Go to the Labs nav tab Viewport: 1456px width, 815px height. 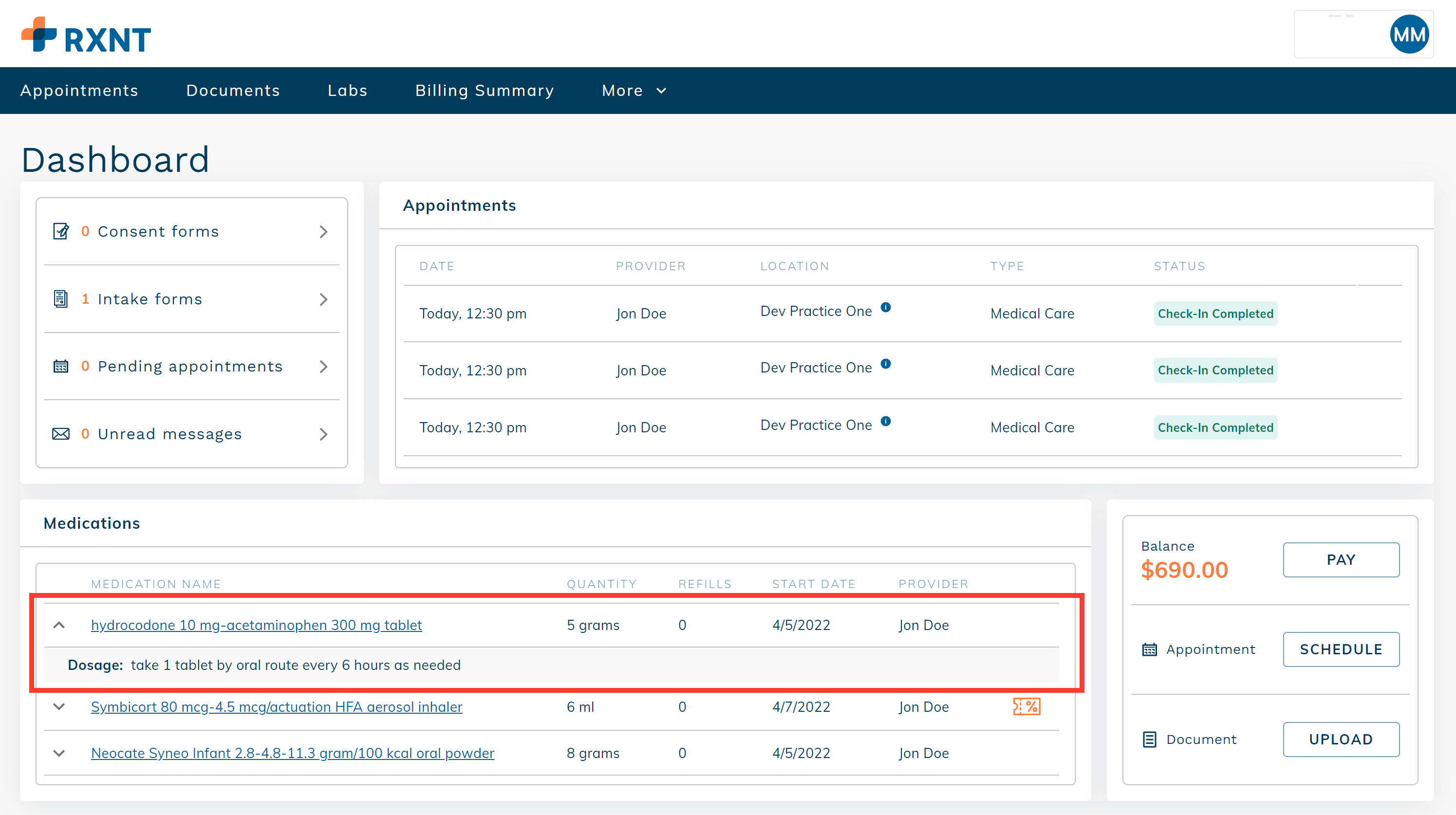tap(348, 91)
